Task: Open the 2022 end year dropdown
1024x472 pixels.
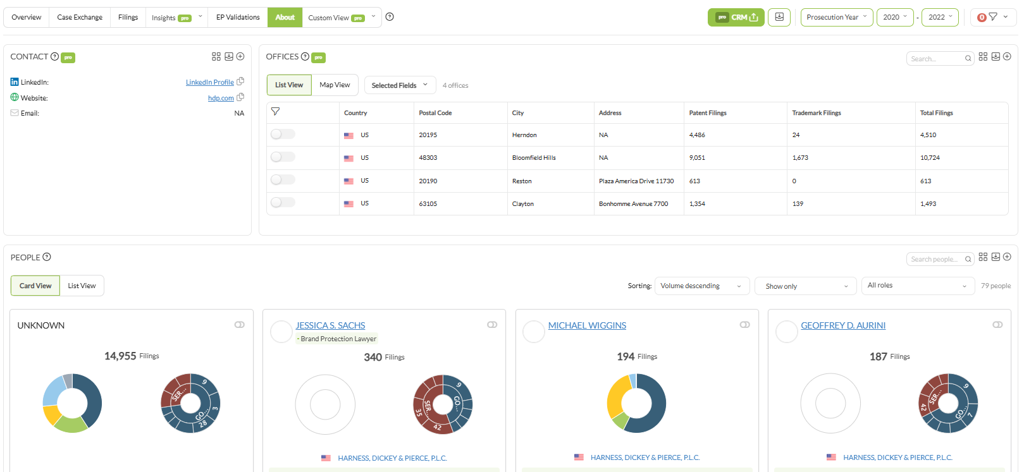Action: 940,17
